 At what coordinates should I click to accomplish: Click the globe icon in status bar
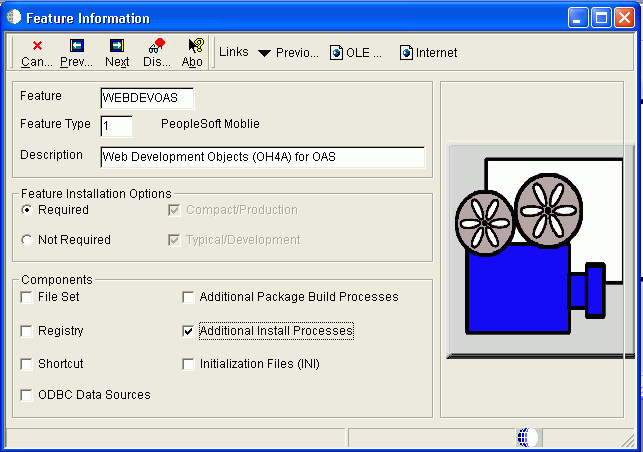pyautogui.click(x=527, y=437)
